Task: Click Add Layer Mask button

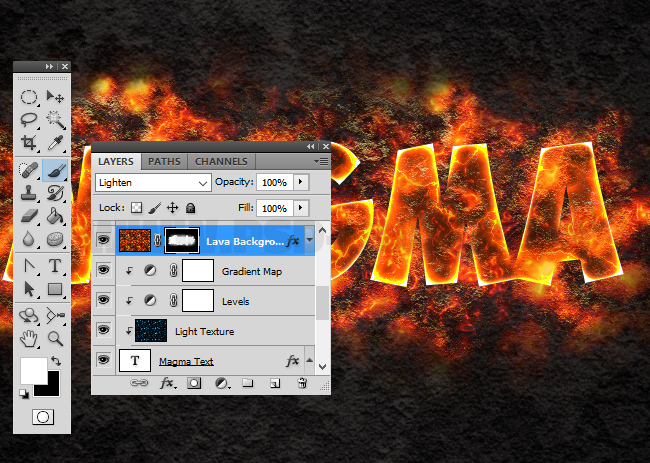Action: pyautogui.click(x=194, y=383)
